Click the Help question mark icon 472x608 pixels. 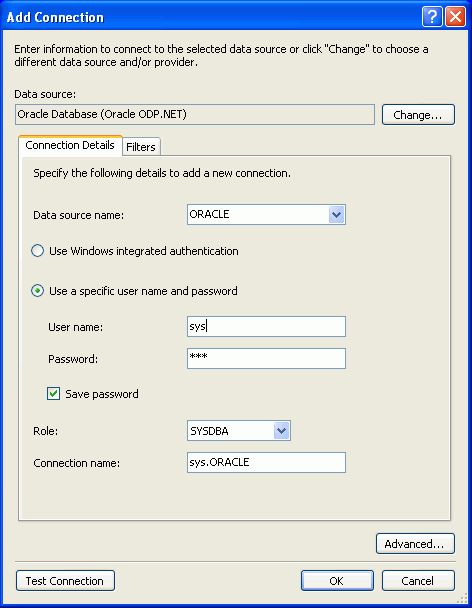432,17
